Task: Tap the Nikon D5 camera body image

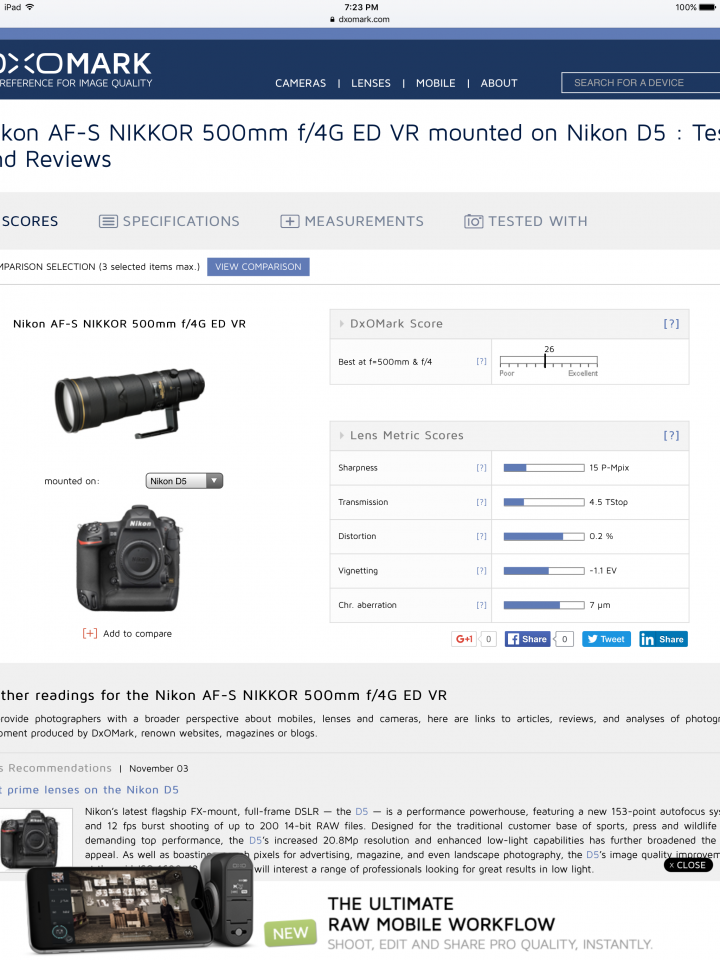Action: [129, 558]
